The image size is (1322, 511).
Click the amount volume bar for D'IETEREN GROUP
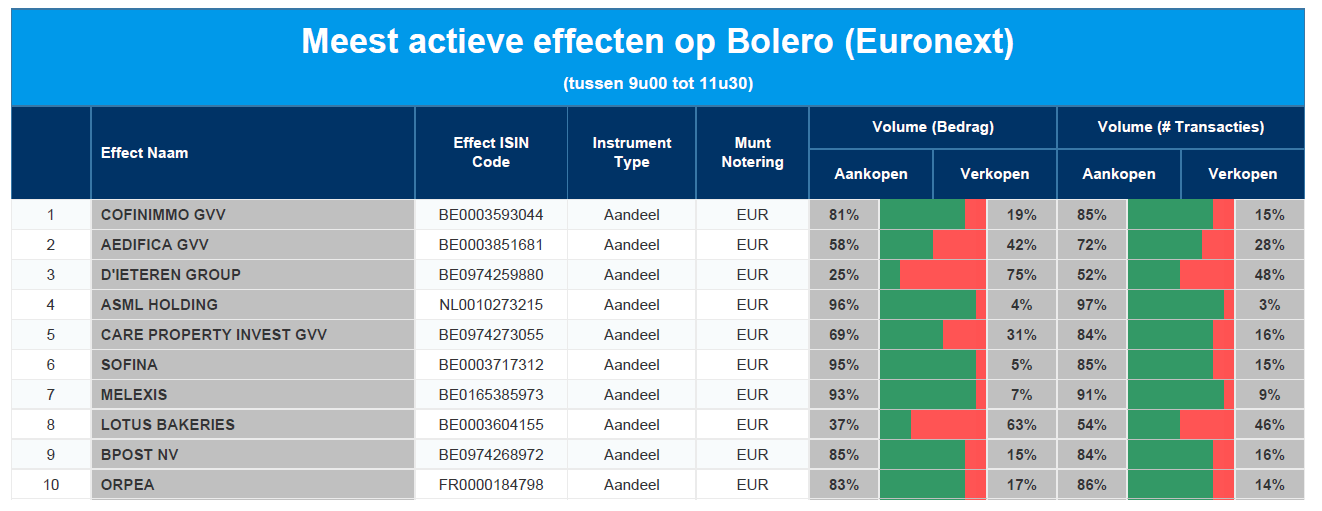(932, 274)
